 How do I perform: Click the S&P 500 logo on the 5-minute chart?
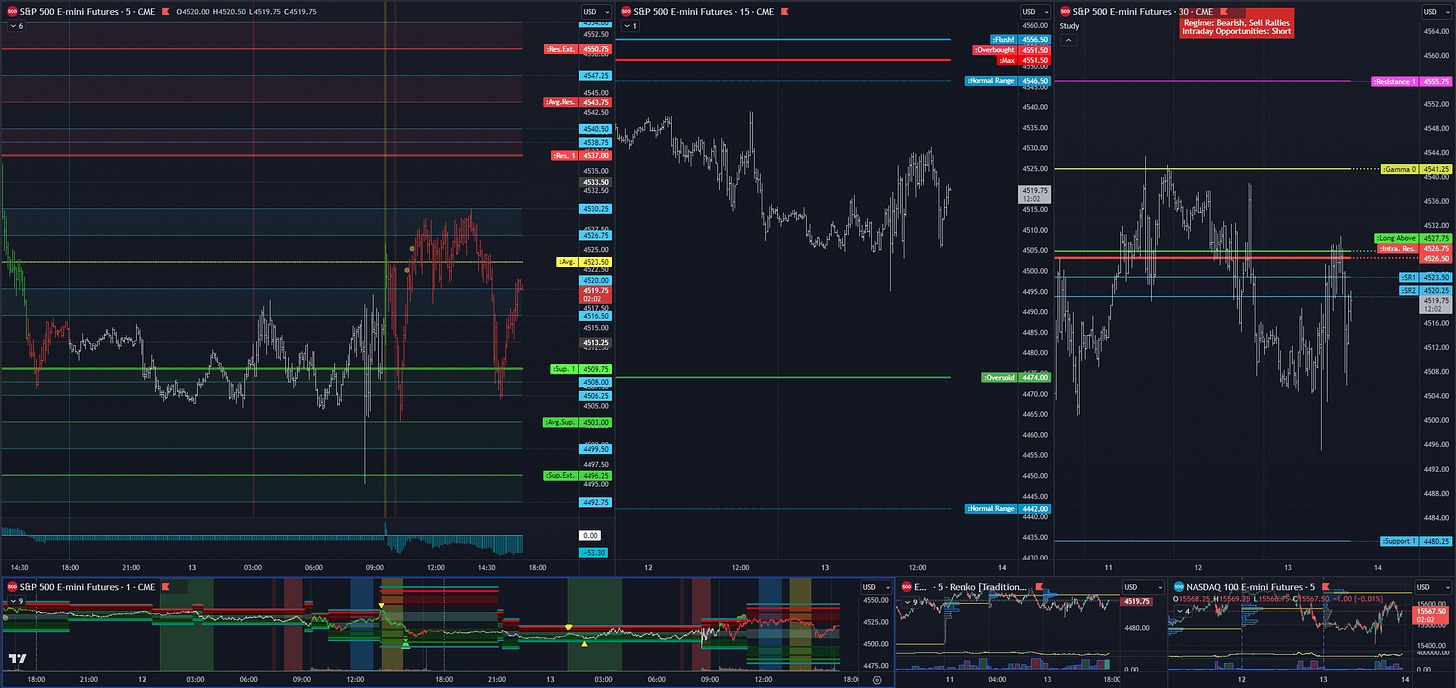tap(10, 11)
